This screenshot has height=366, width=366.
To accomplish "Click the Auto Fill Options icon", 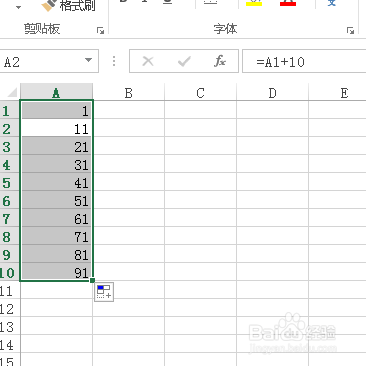I will tap(104, 292).
